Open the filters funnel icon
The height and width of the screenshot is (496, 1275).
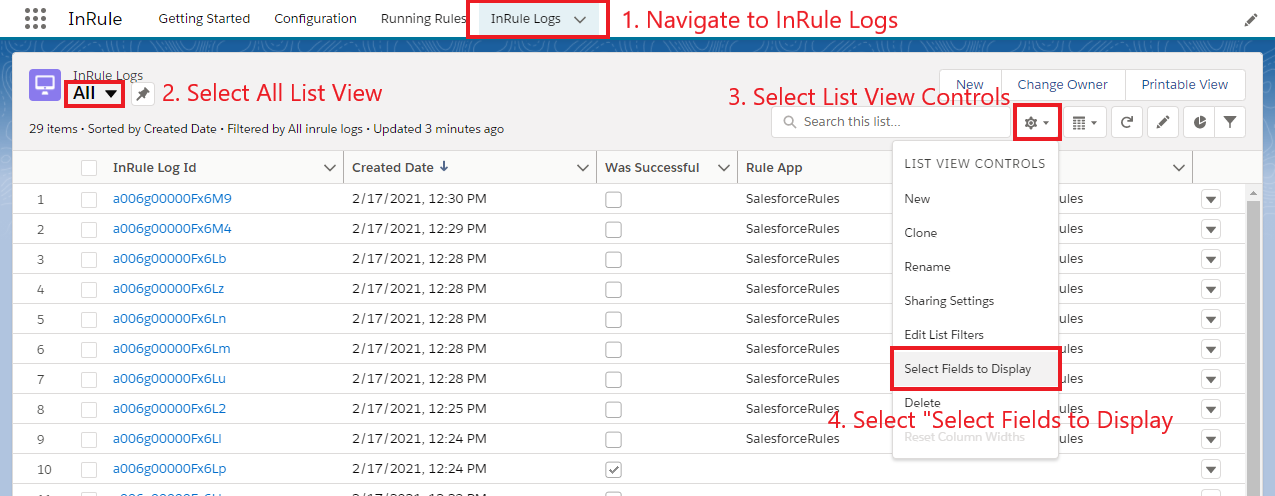point(1230,122)
